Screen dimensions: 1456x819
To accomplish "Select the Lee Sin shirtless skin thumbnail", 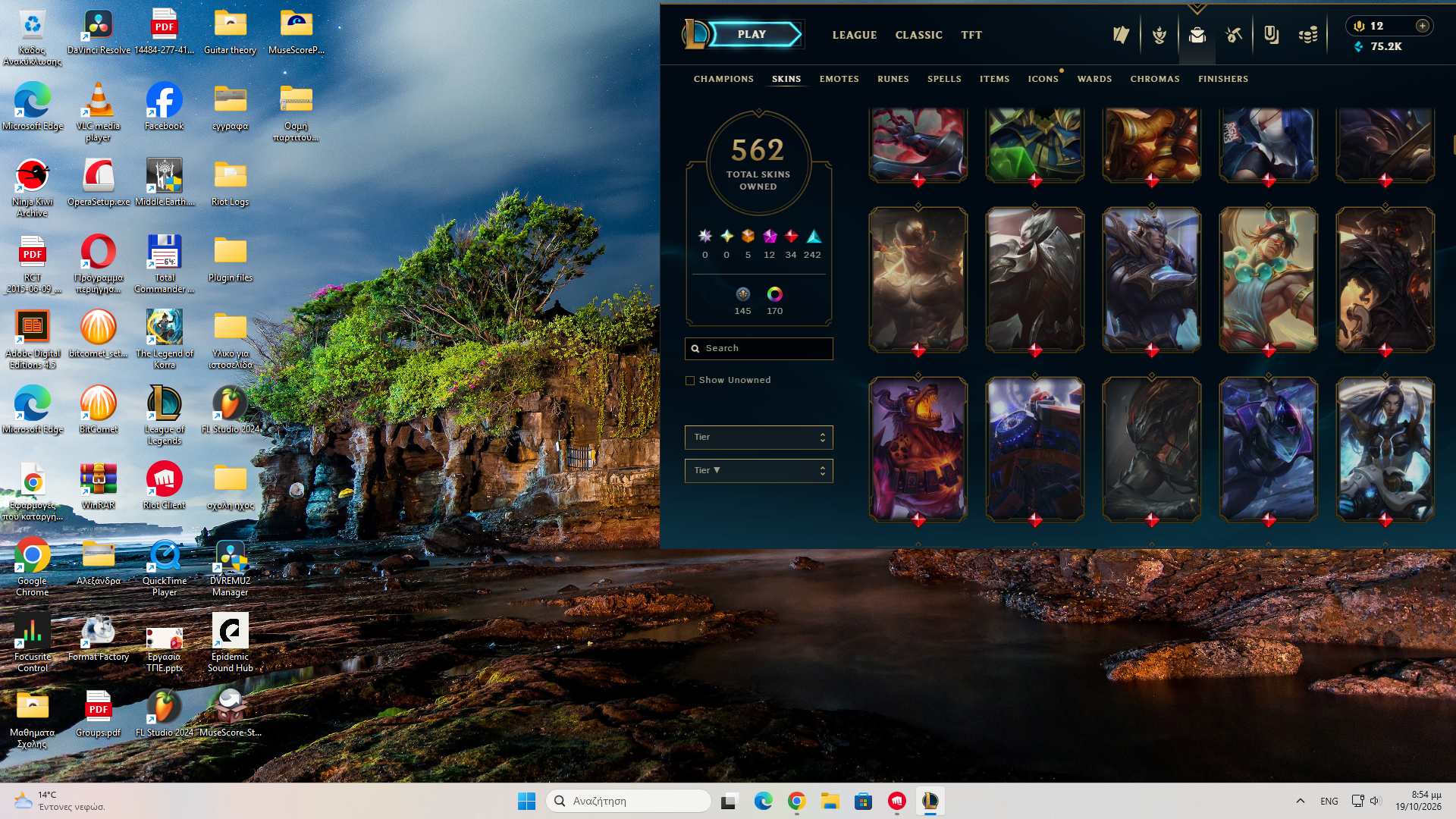I will pyautogui.click(x=918, y=280).
